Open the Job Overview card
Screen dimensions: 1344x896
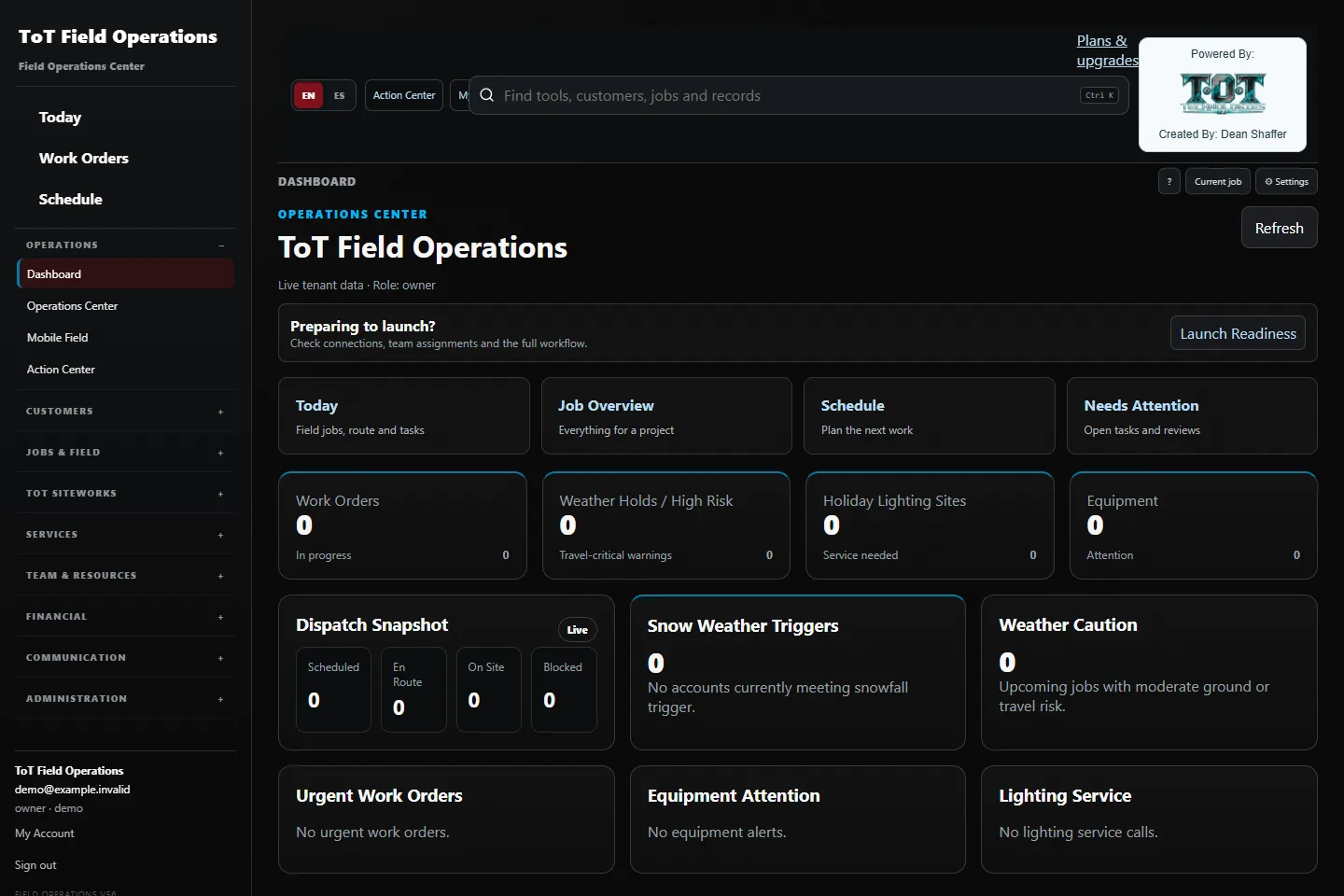pos(666,416)
